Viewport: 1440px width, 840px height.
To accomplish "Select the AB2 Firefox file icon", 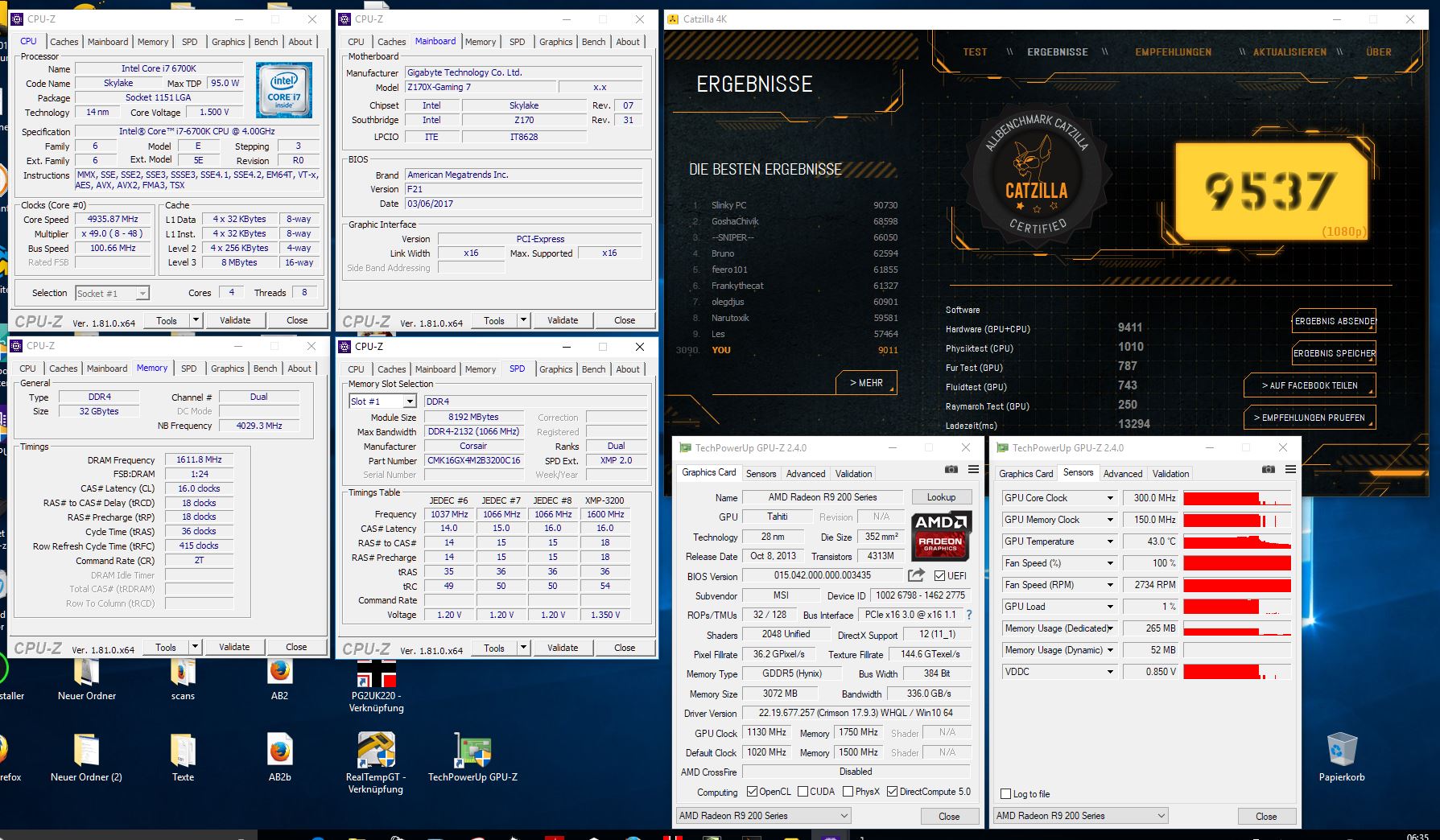I will click(279, 672).
